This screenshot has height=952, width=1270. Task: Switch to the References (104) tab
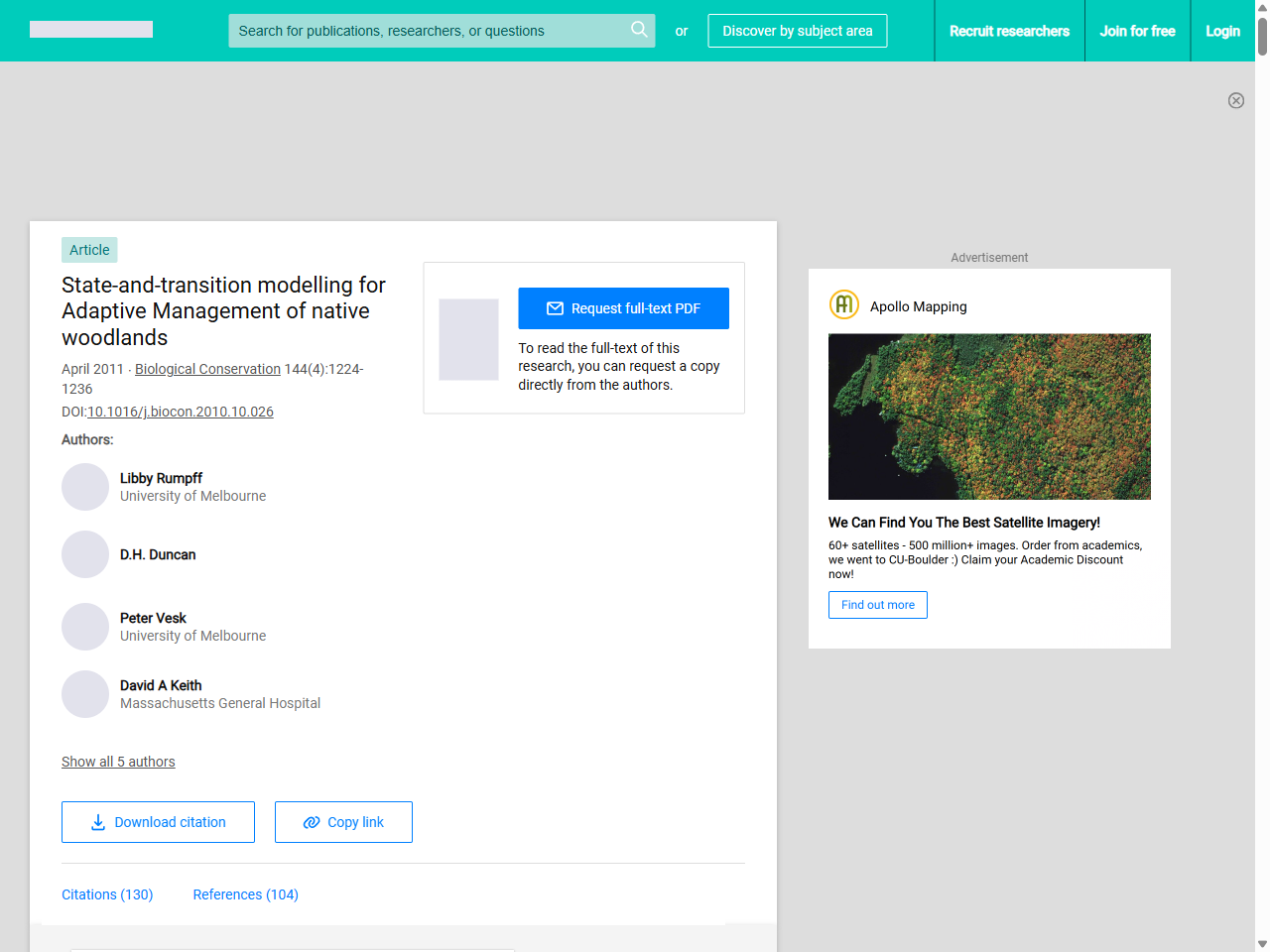pos(245,894)
